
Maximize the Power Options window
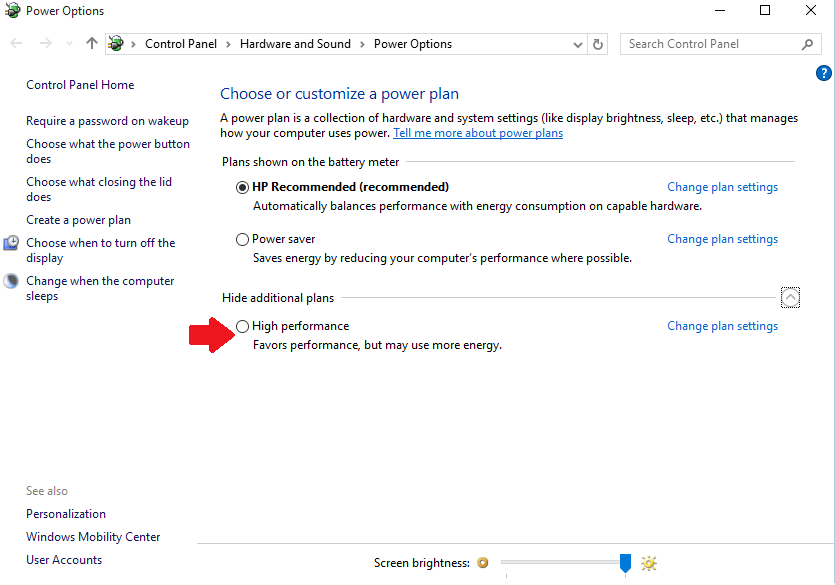tap(765, 11)
